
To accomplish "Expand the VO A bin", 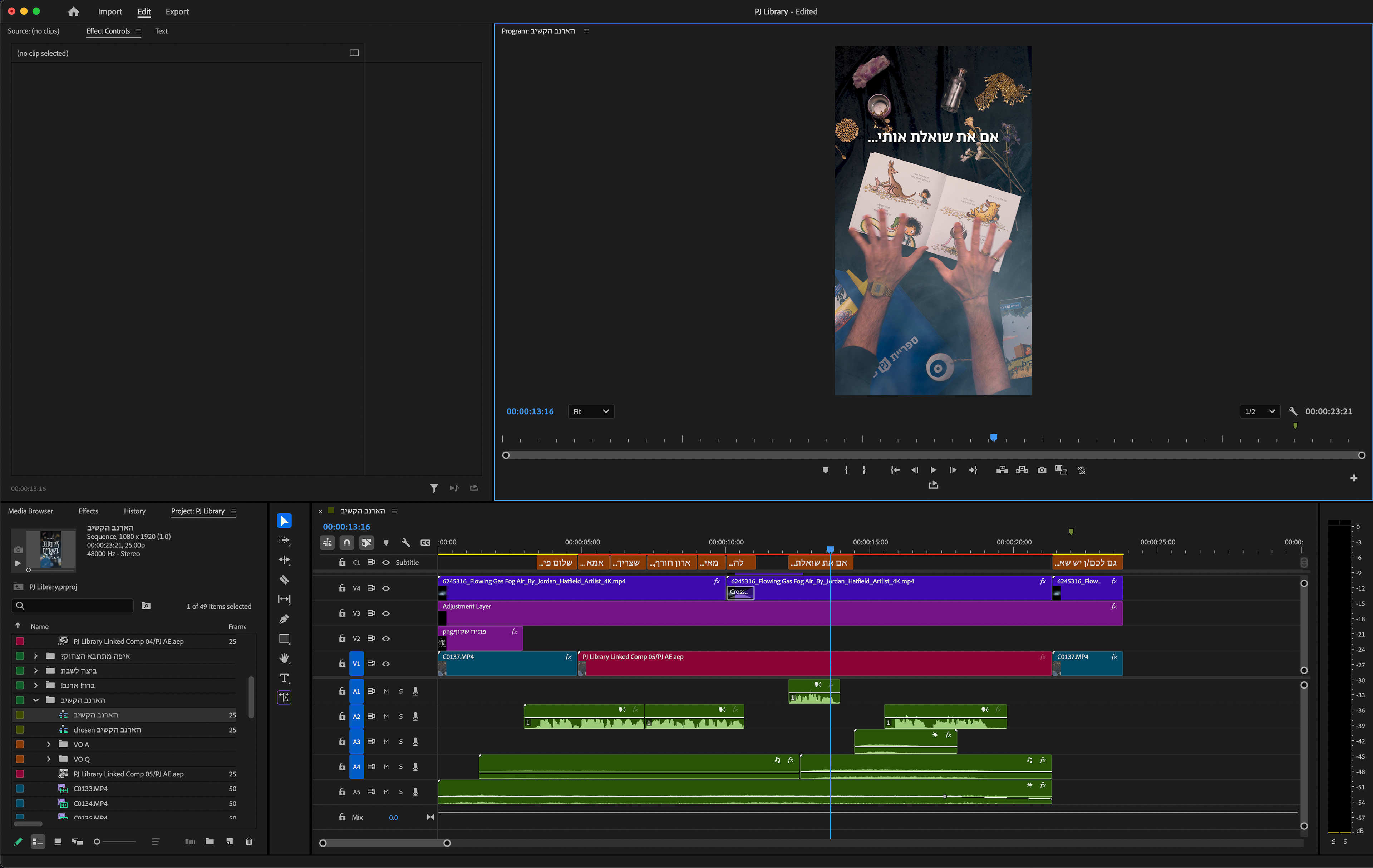I will coord(49,744).
